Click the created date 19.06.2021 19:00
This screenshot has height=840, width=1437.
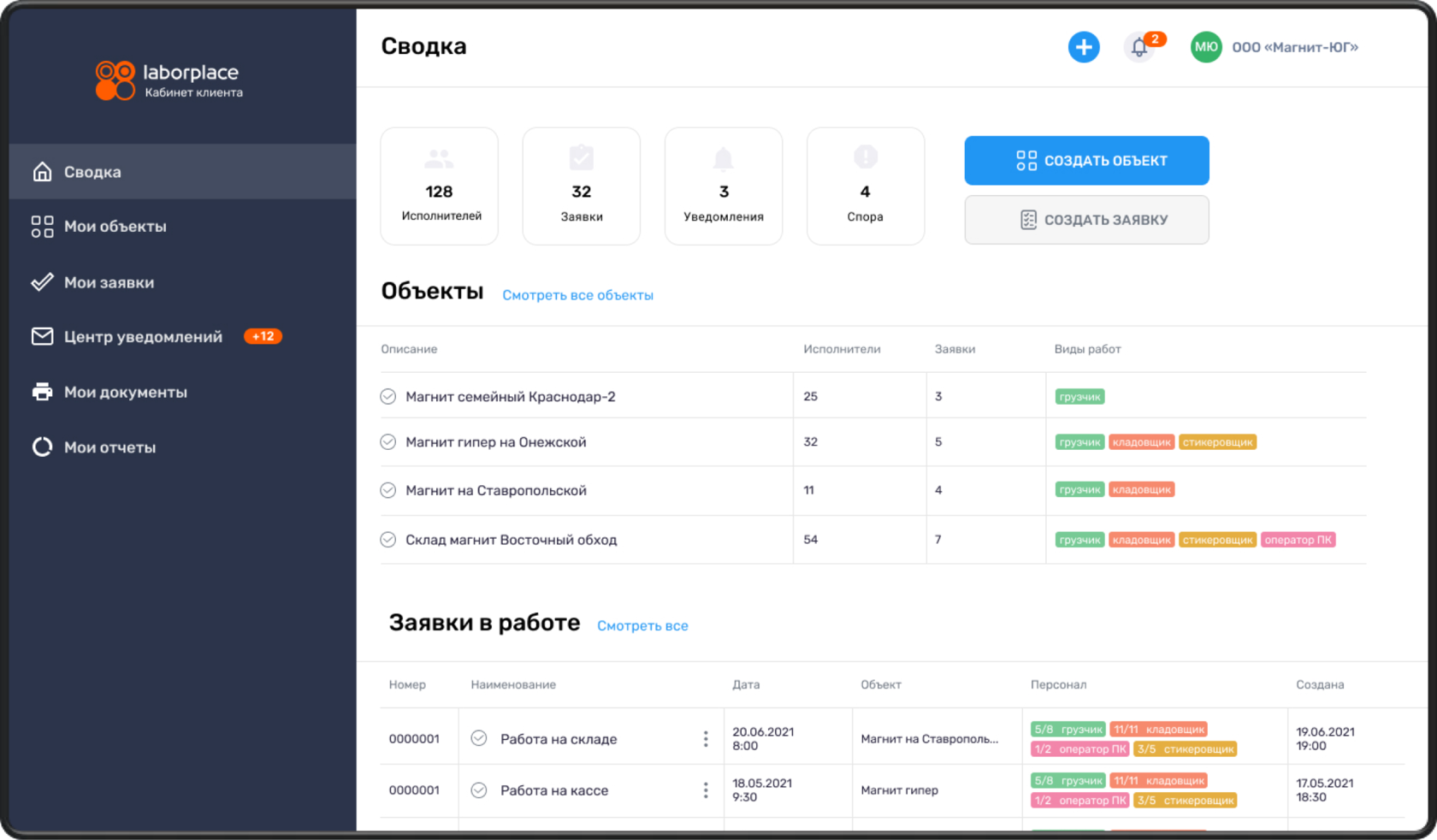[1325, 739]
